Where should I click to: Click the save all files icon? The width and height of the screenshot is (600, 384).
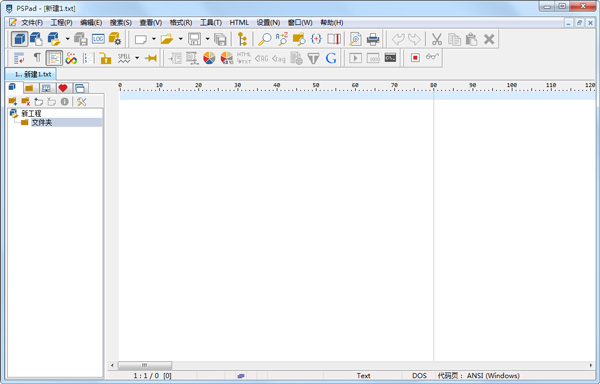[x=220, y=39]
